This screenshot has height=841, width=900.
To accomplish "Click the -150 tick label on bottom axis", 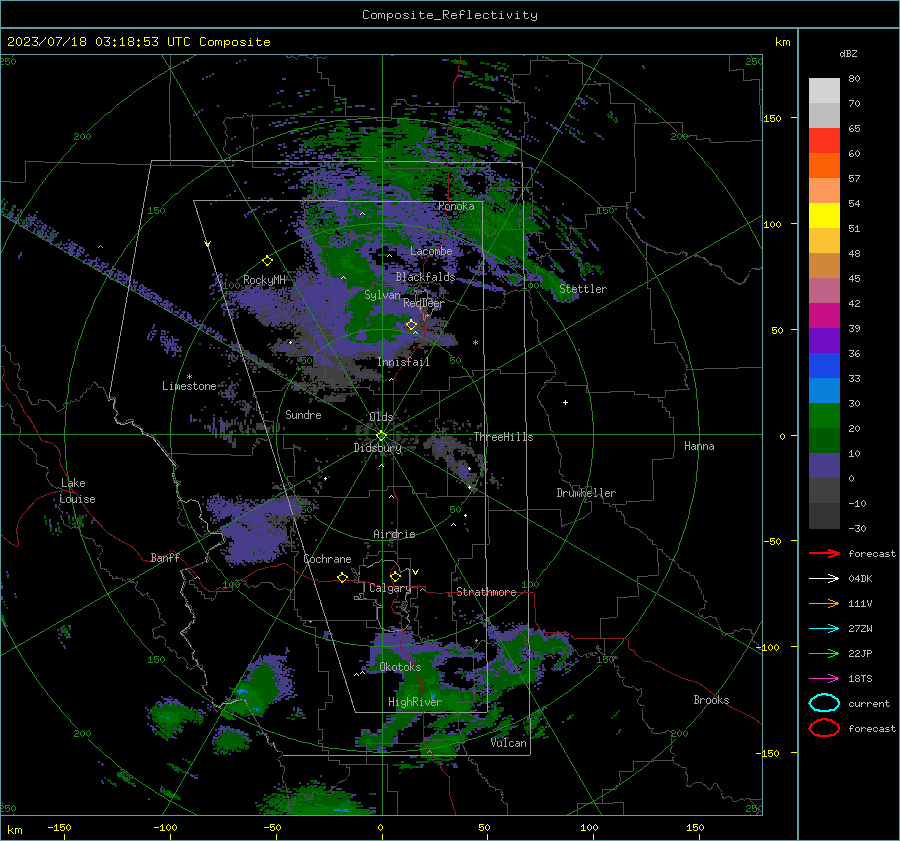I will tap(59, 827).
